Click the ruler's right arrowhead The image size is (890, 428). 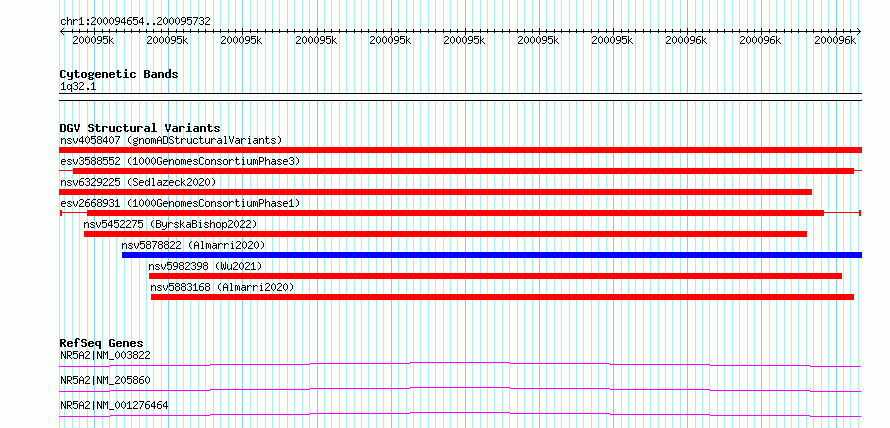tap(858, 31)
